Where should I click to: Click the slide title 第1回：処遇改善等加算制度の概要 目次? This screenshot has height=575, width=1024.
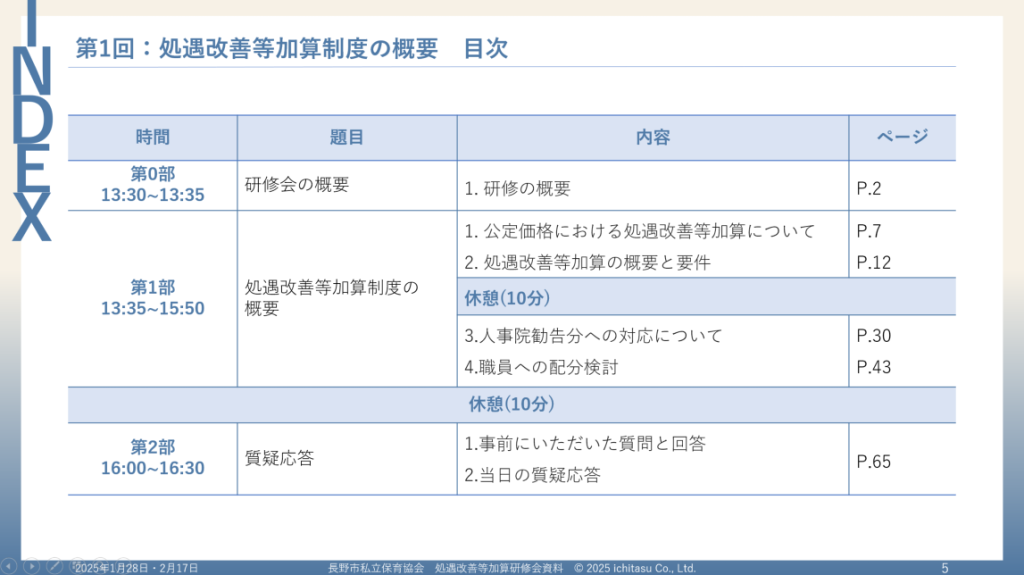(x=291, y=48)
